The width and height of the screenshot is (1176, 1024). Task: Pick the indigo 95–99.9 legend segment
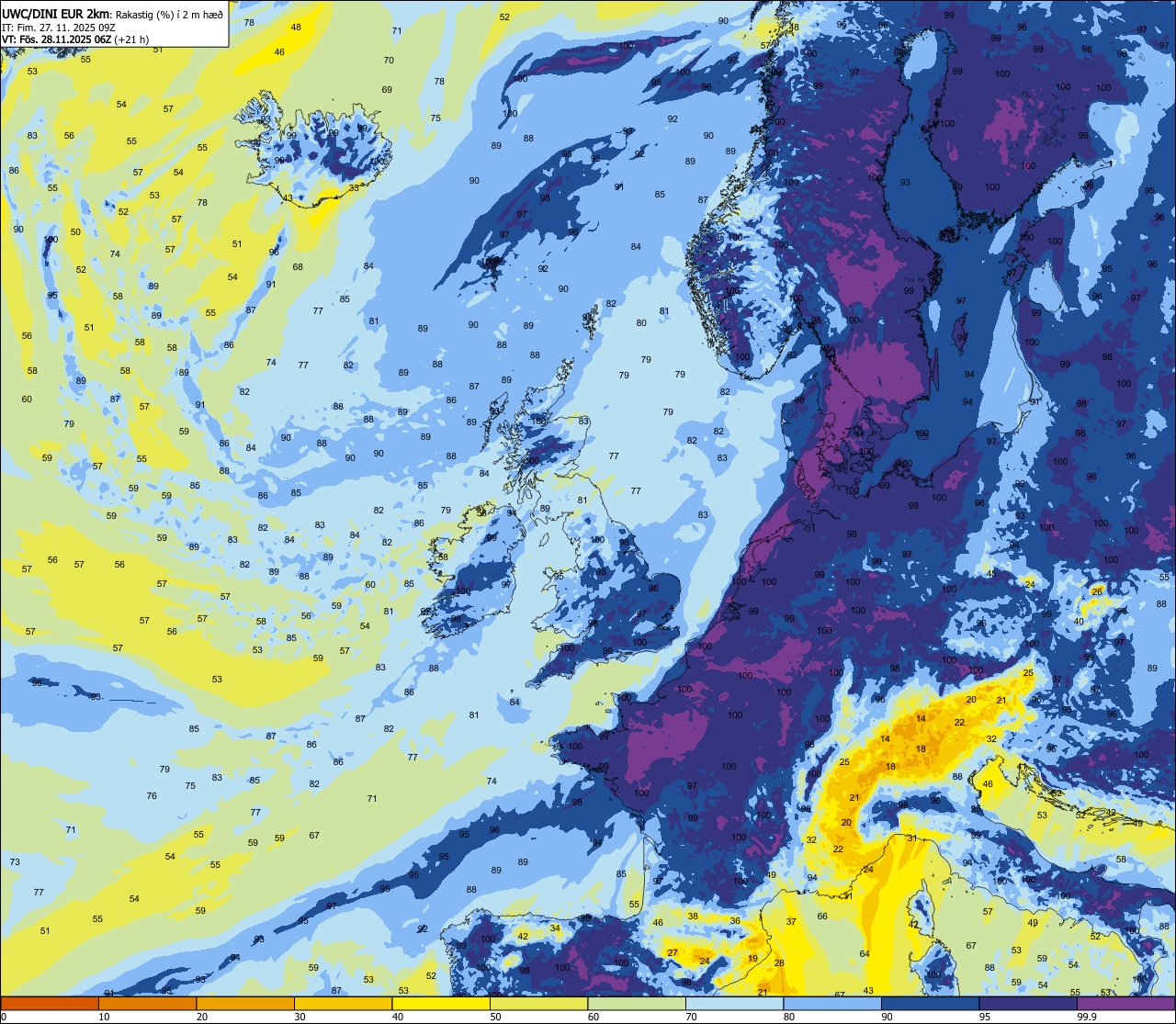tap(1028, 1003)
